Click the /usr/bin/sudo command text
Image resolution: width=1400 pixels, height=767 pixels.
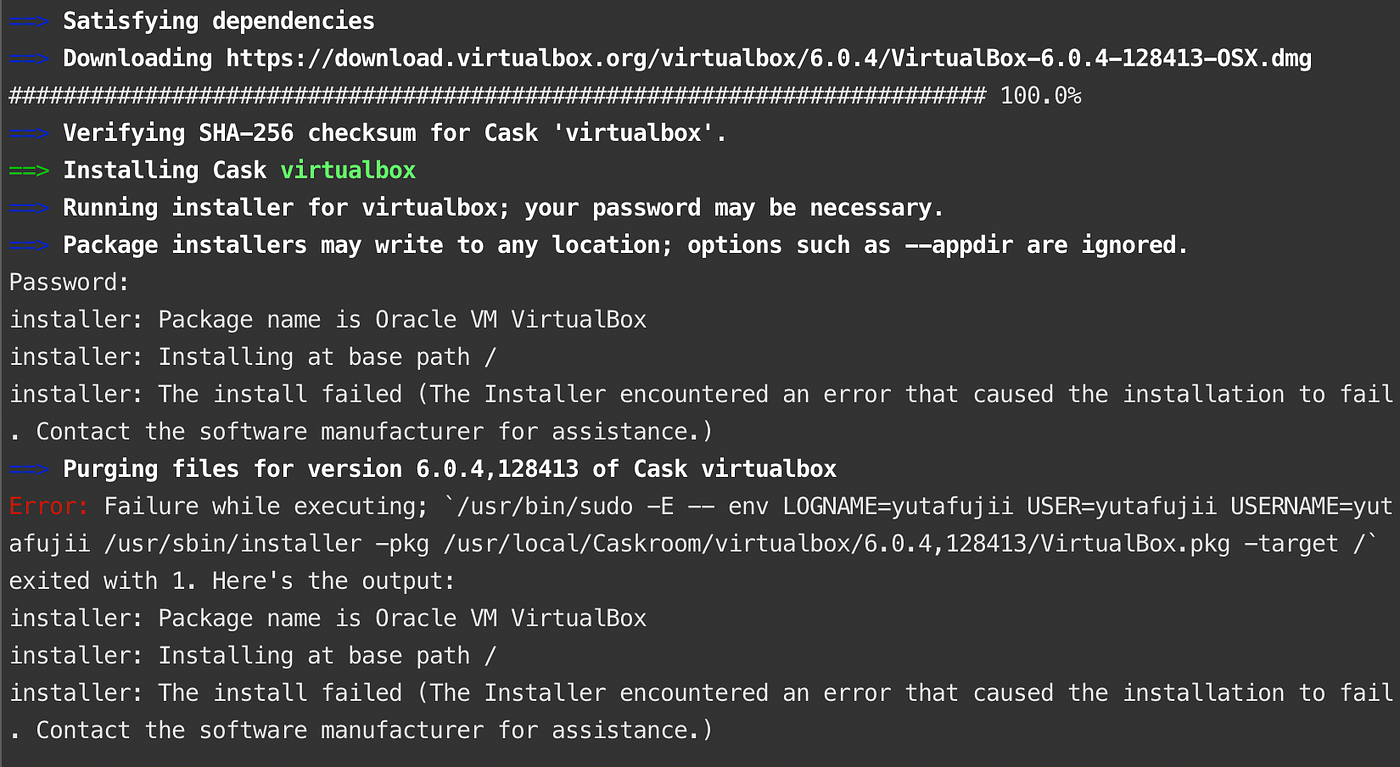[538, 506]
